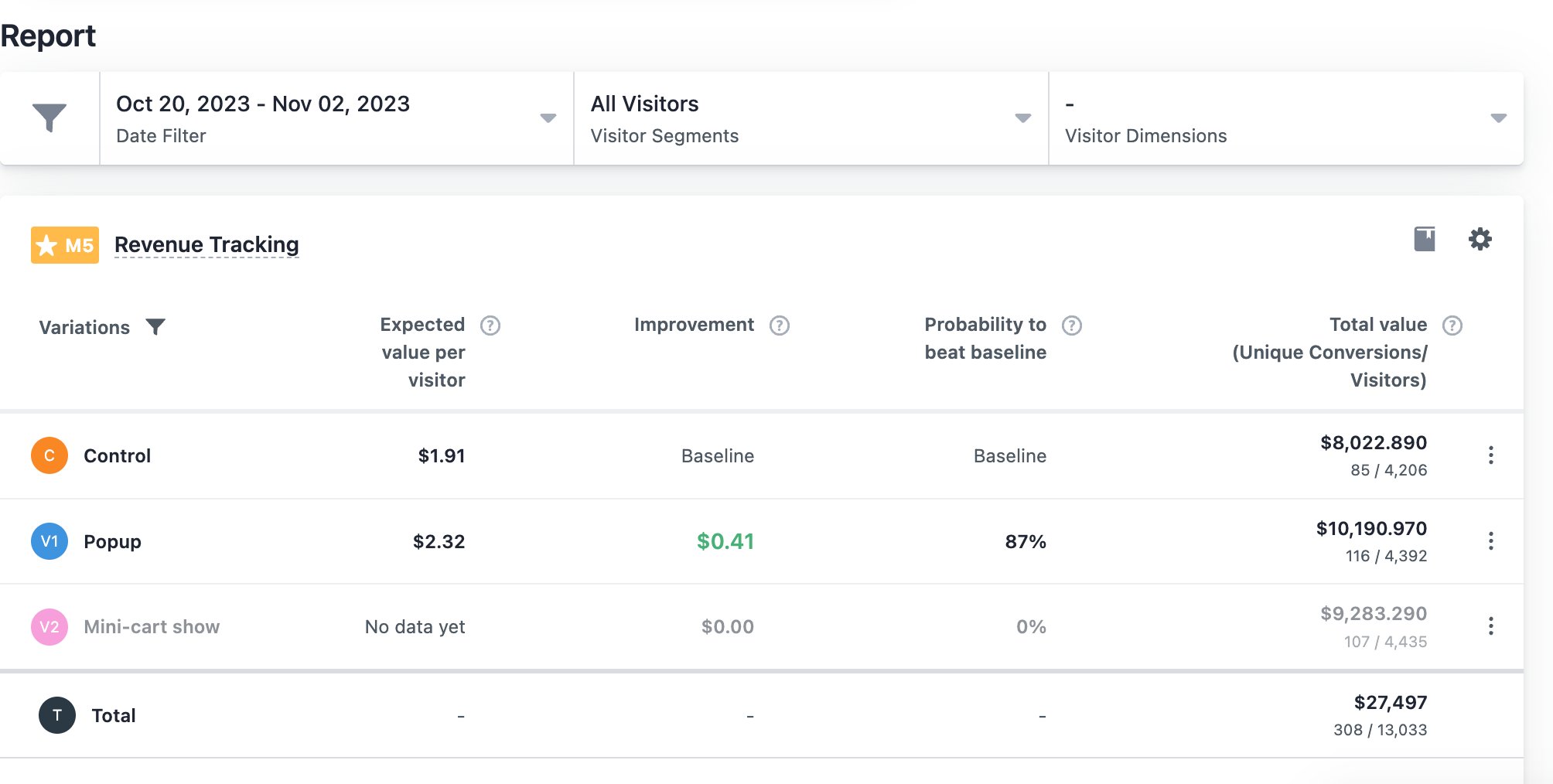Open goal settings gear icon

pos(1480,239)
